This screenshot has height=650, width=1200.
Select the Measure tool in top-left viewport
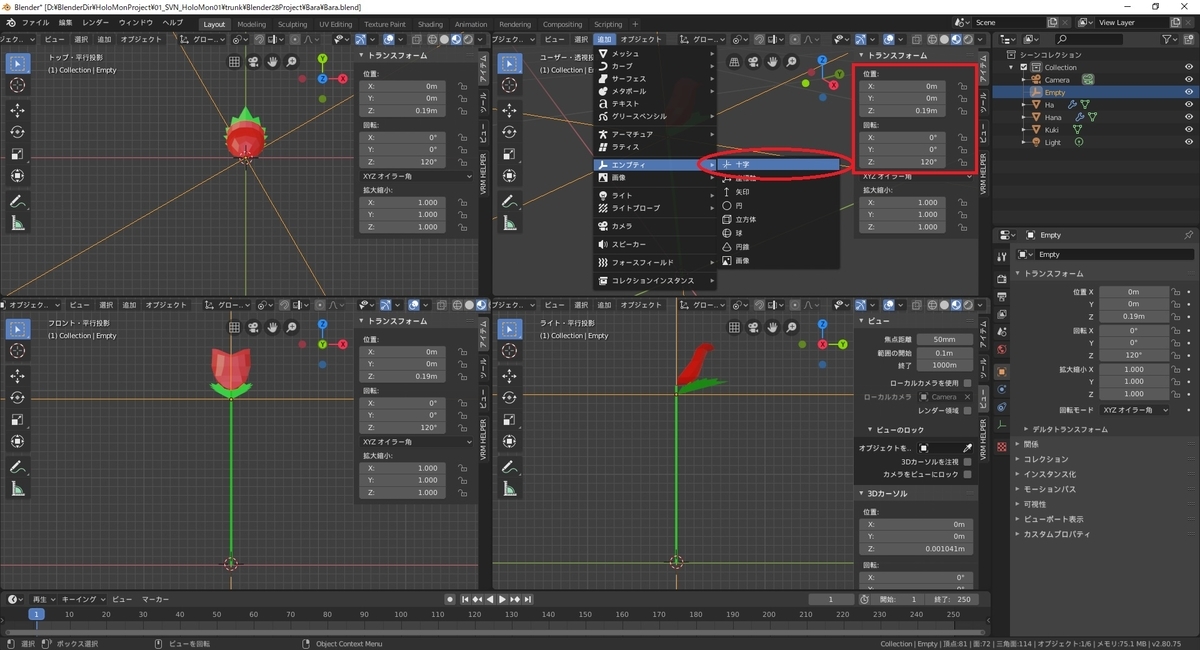18,223
